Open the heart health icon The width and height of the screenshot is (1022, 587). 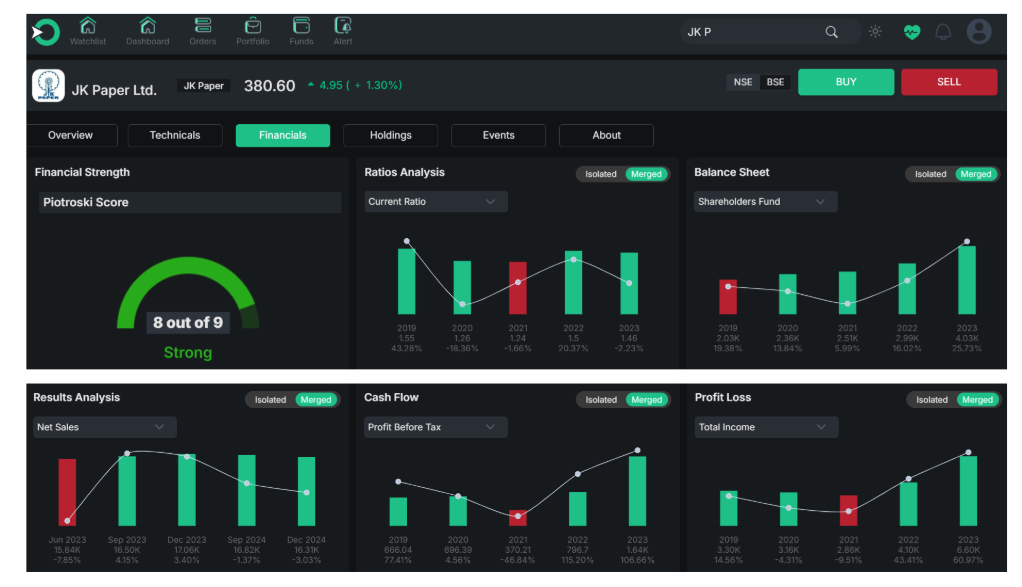tap(912, 32)
